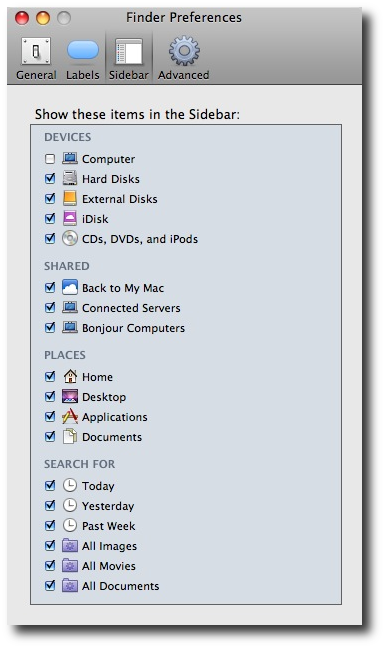385x648 pixels.
Task: Uncheck All Movies search item
Action: [x=50, y=565]
